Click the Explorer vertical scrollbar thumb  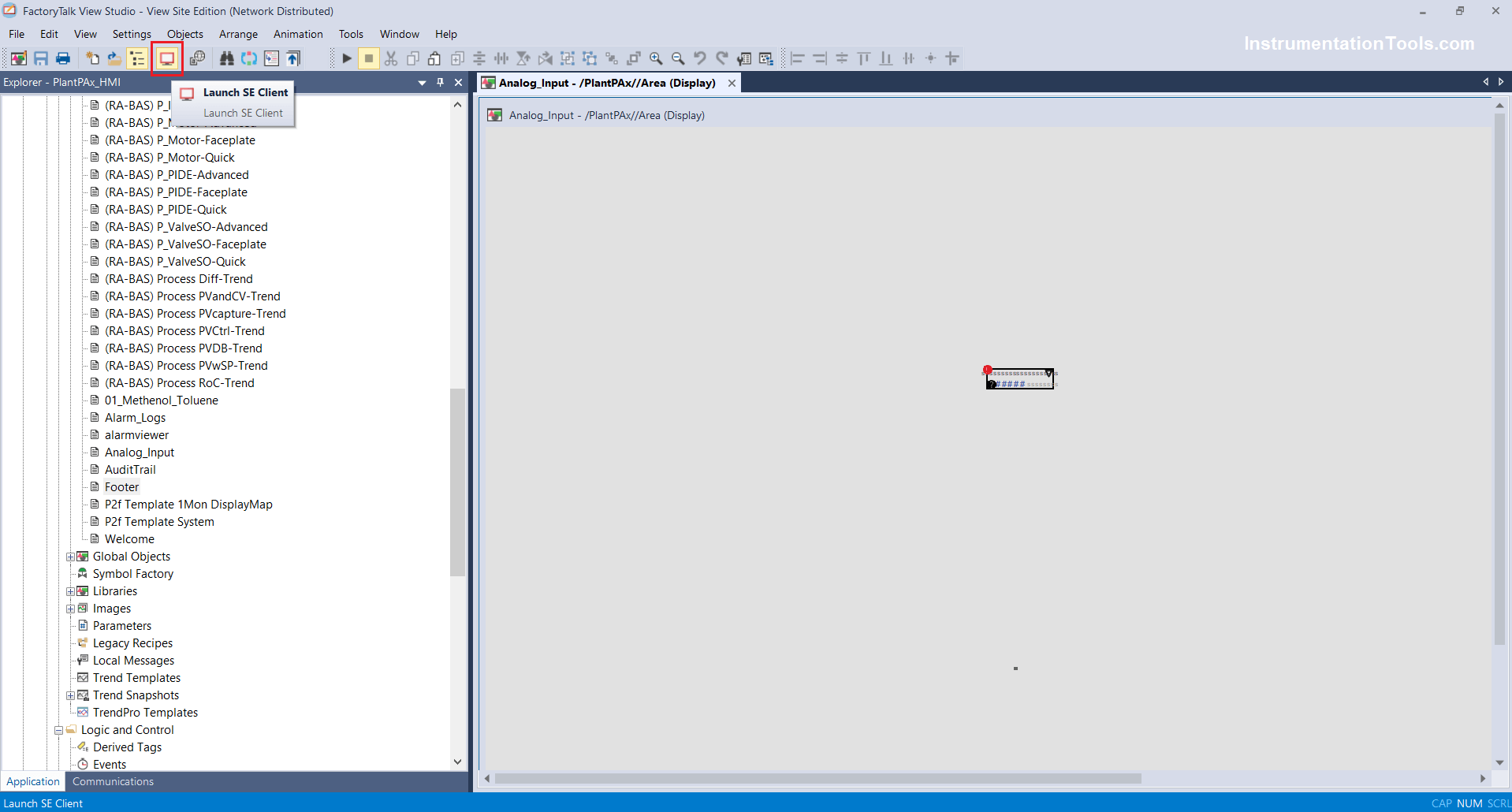(457, 482)
